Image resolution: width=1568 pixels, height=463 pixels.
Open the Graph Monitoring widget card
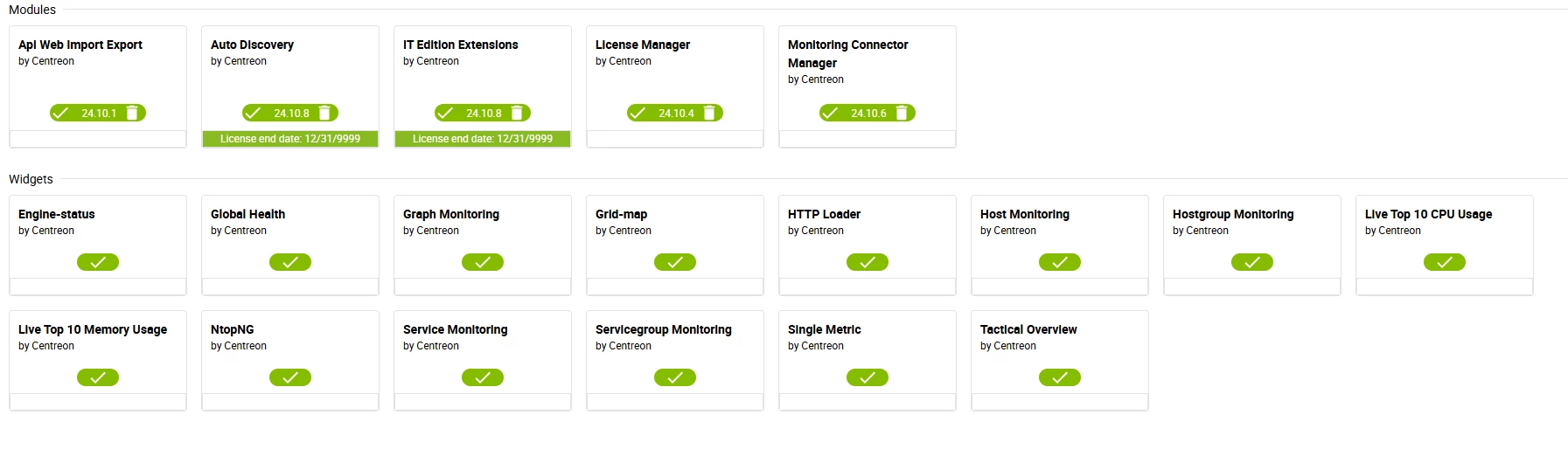(483, 236)
